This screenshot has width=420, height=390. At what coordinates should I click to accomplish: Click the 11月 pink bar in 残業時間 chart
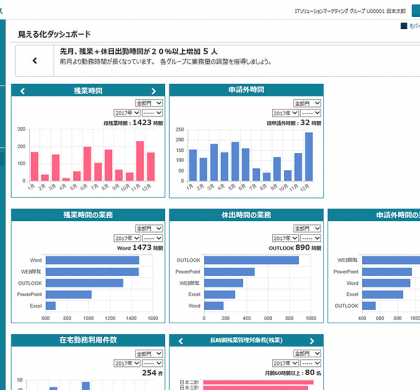(140, 161)
